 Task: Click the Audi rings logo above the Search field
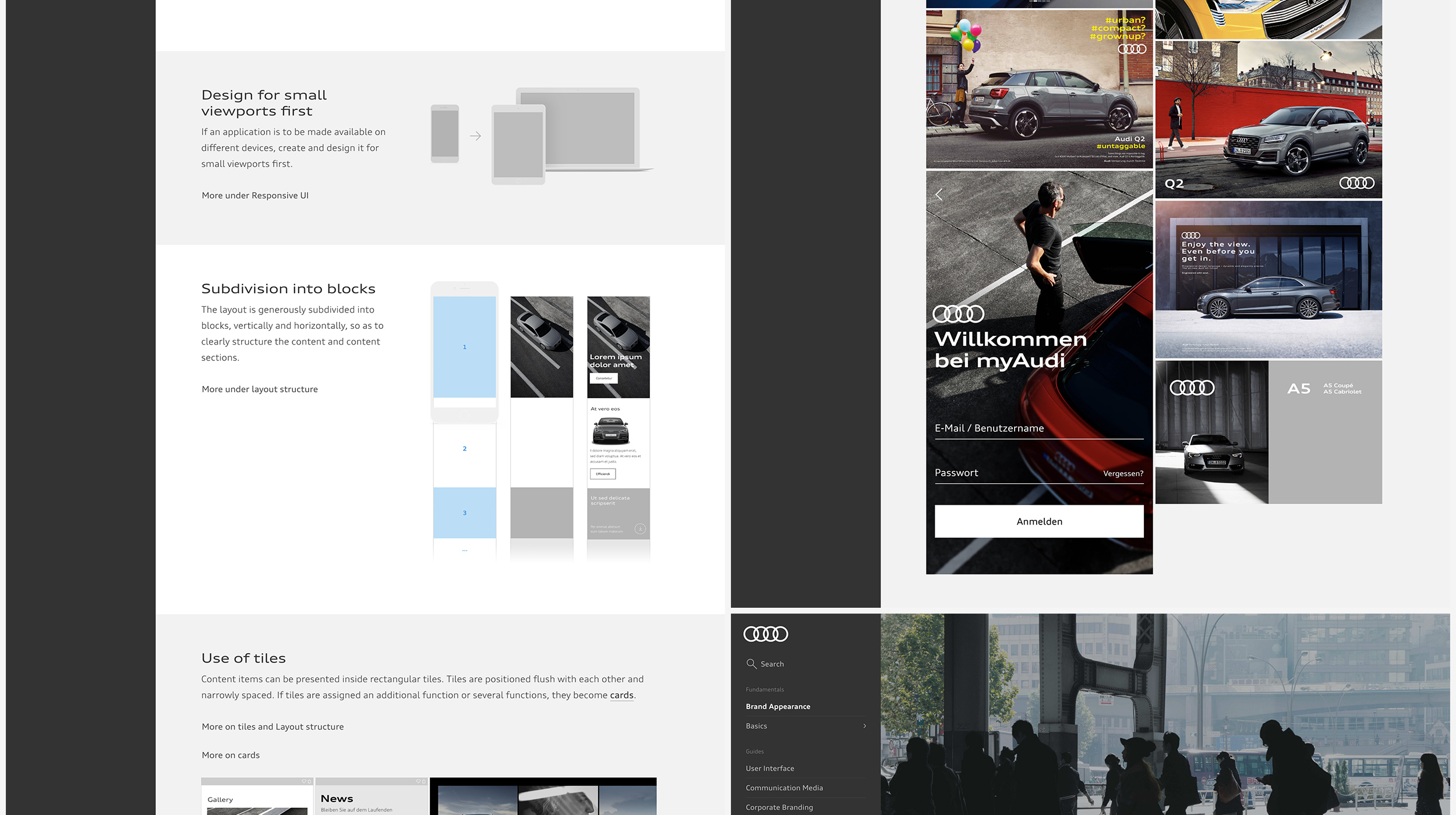tap(765, 634)
